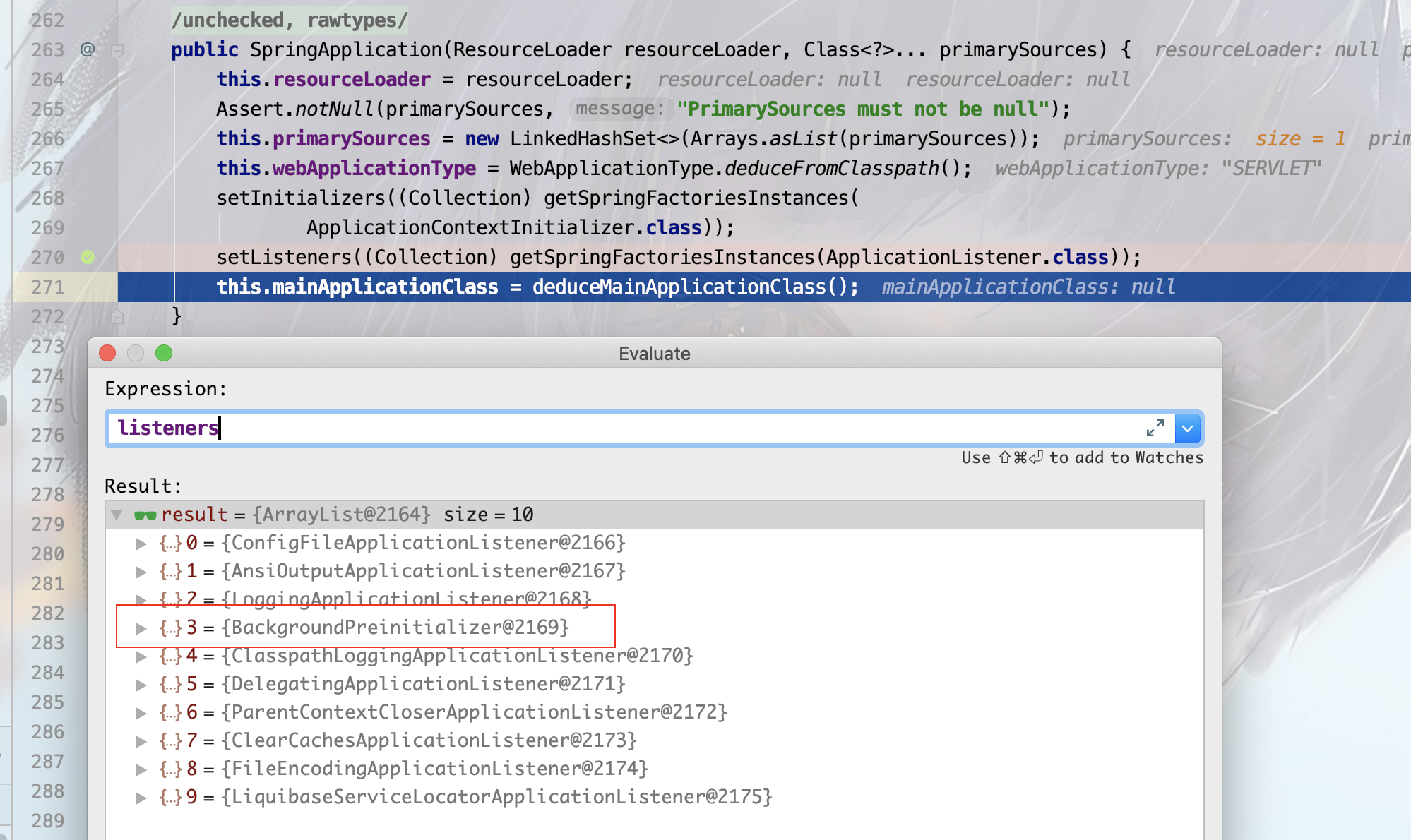Collapse the result ArrayList node
Image resolution: width=1411 pixels, height=840 pixels.
pos(117,515)
